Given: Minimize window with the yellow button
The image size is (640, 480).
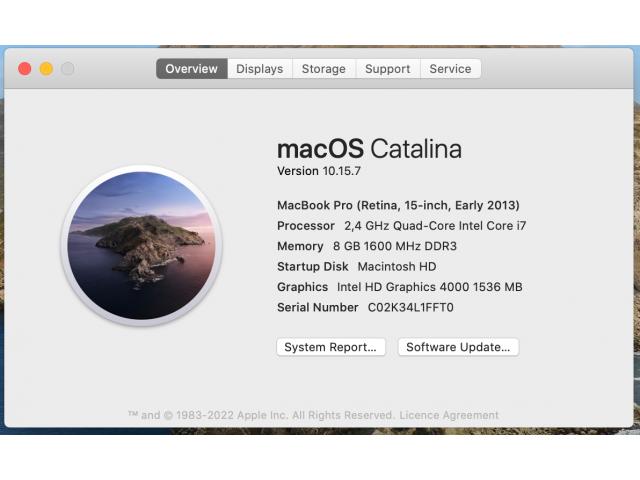Looking at the screenshot, I should (x=46, y=69).
